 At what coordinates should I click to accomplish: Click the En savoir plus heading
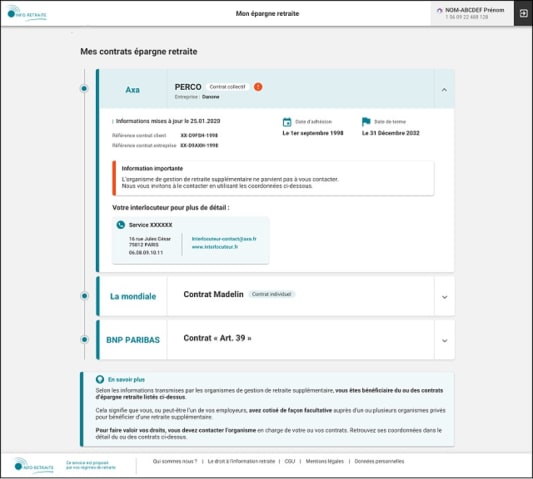126,380
